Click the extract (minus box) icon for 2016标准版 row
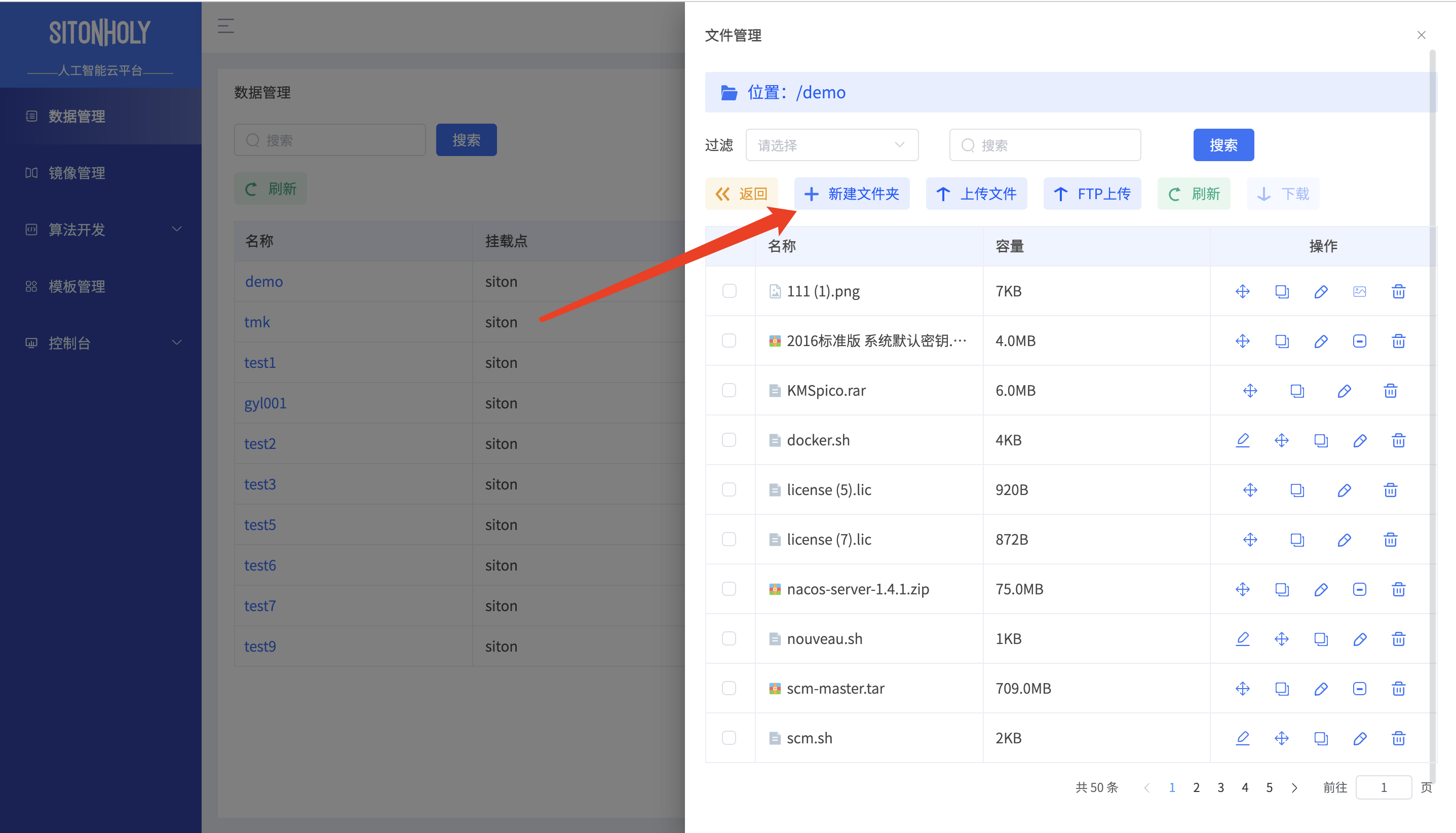The image size is (1456, 833). [1359, 341]
